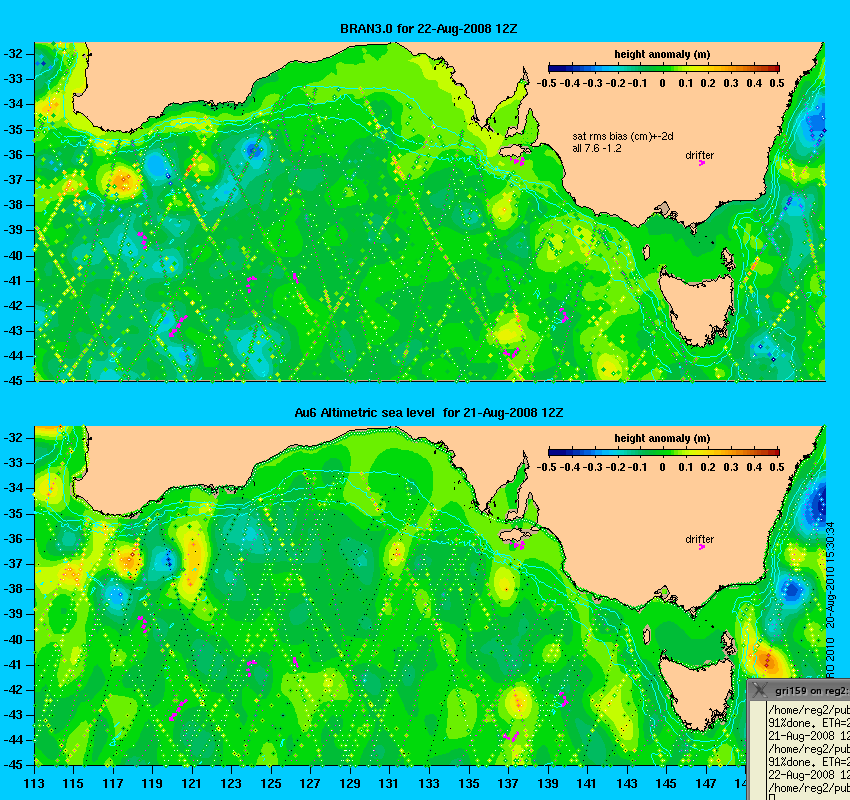Click the longitude label 145 on the x-axis

[666, 783]
